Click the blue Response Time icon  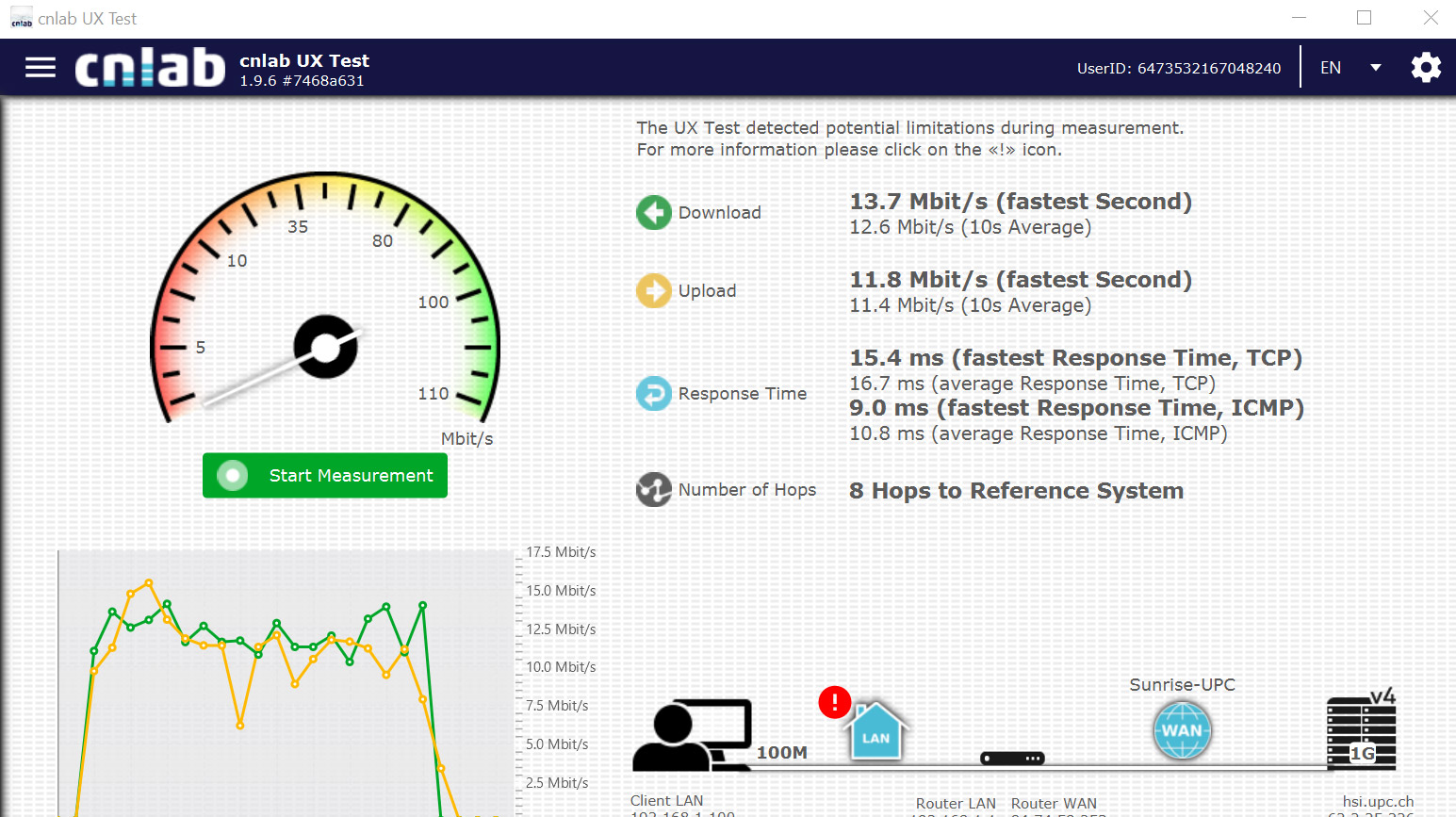coord(654,394)
